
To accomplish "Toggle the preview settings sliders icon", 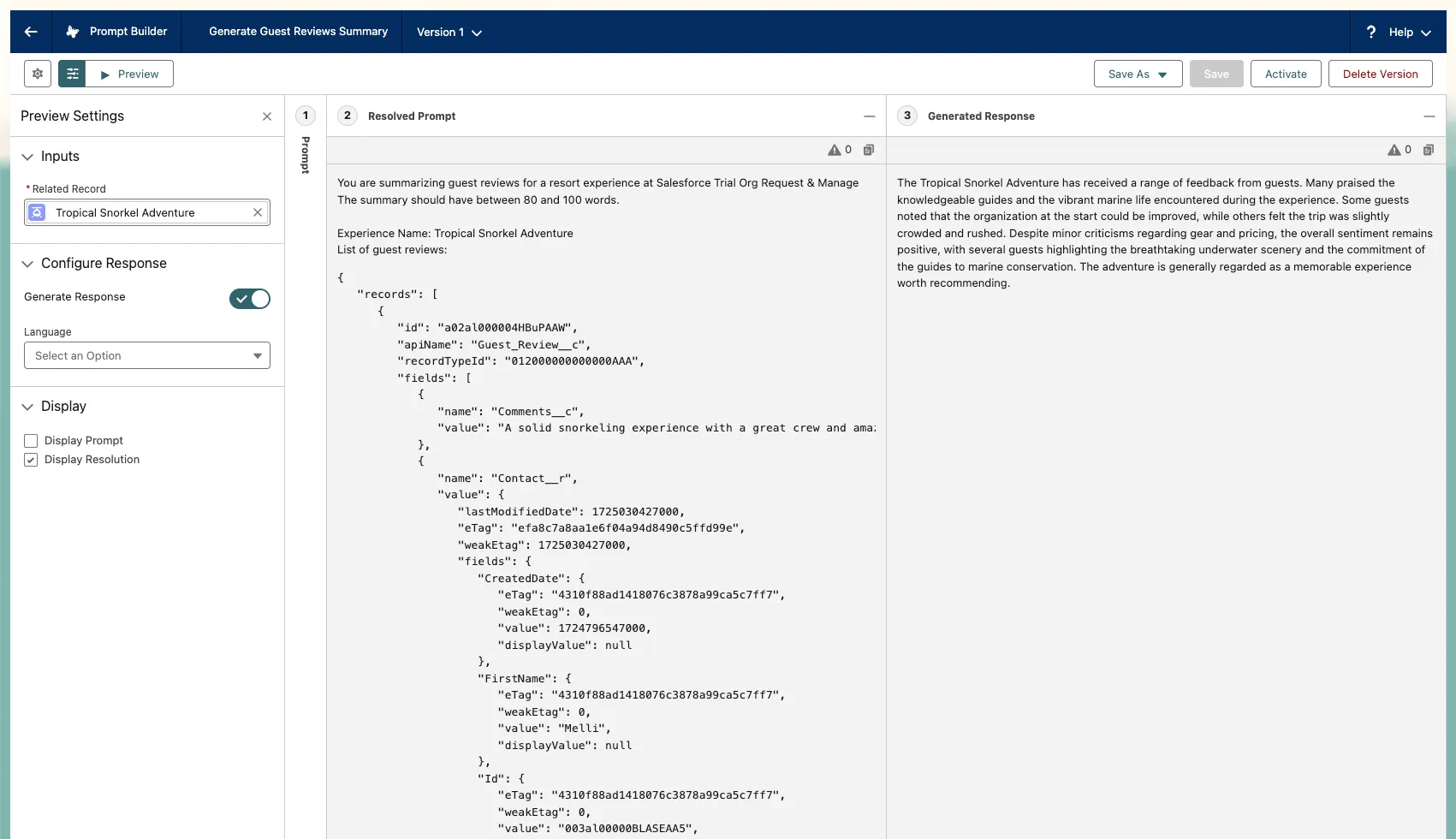I will click(73, 74).
